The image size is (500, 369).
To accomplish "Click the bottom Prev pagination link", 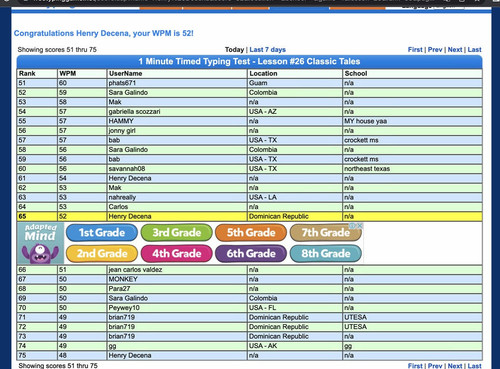I will tap(435, 366).
